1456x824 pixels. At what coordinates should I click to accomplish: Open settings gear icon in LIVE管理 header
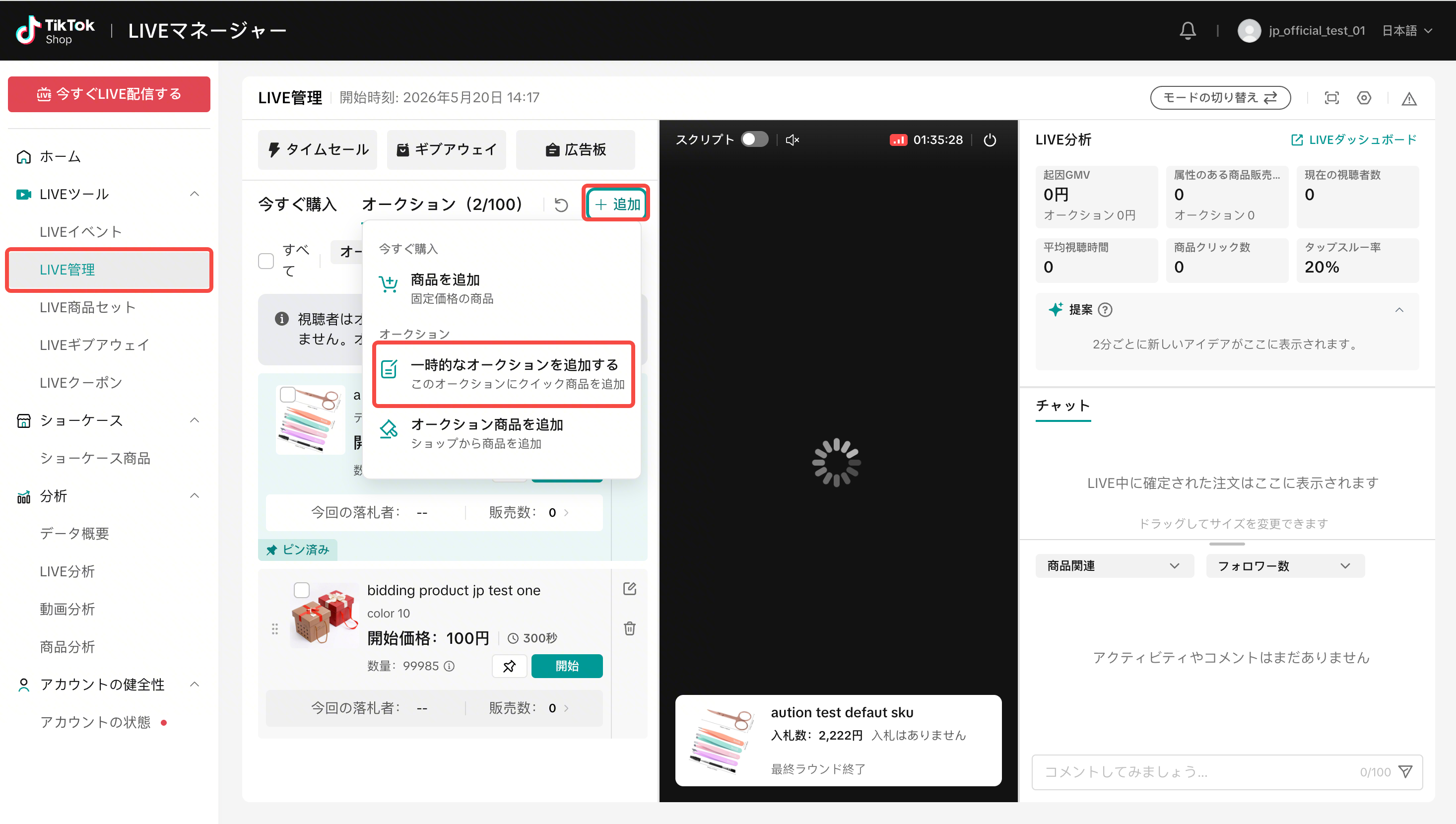pyautogui.click(x=1364, y=98)
